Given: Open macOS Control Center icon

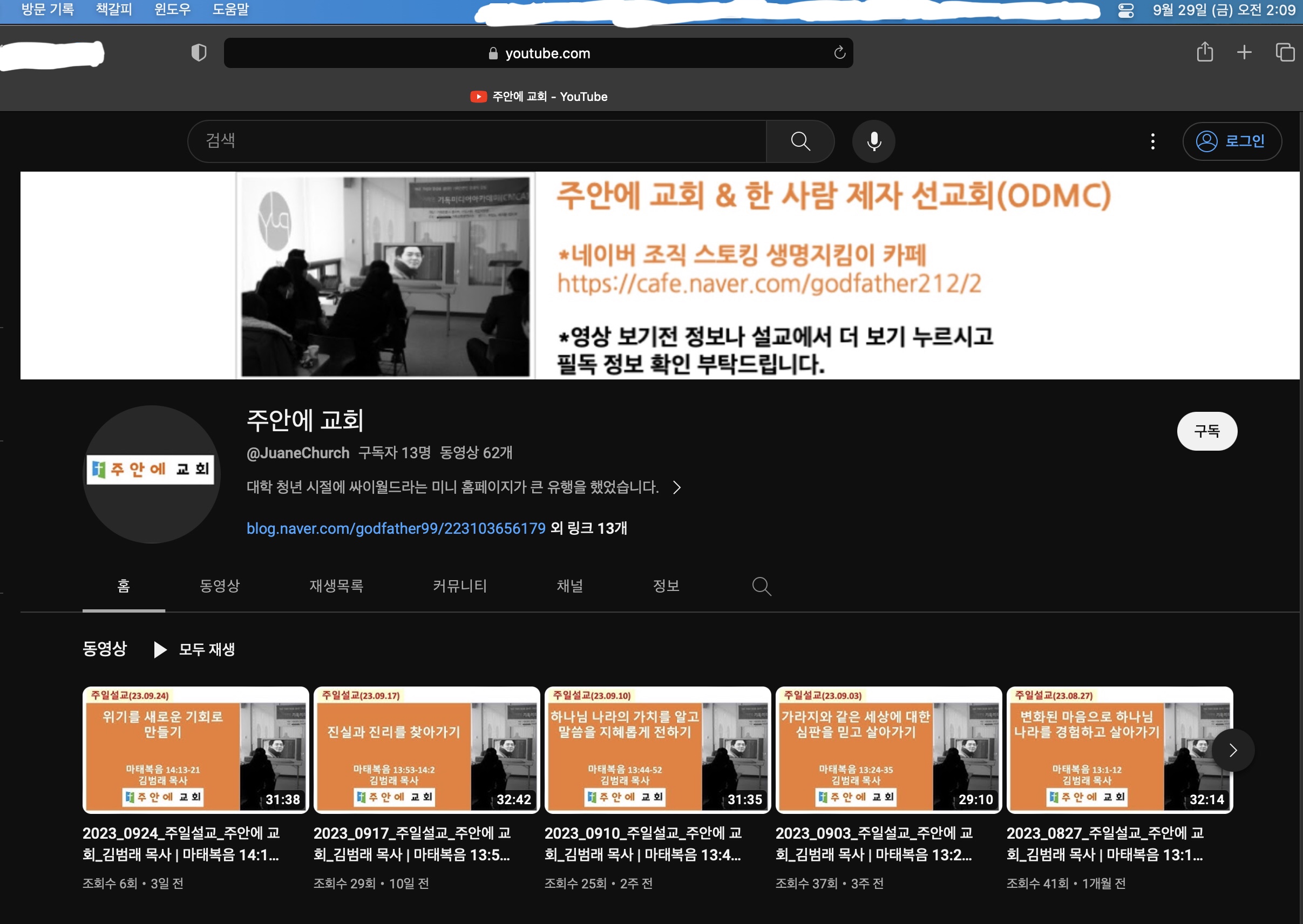Looking at the screenshot, I should pos(1125,10).
